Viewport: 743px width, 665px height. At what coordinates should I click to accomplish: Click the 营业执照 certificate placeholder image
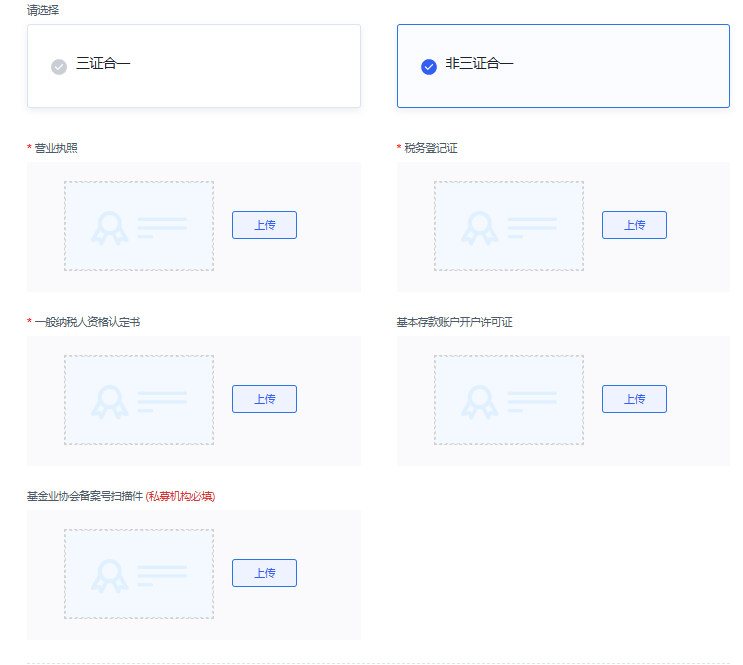[x=139, y=226]
